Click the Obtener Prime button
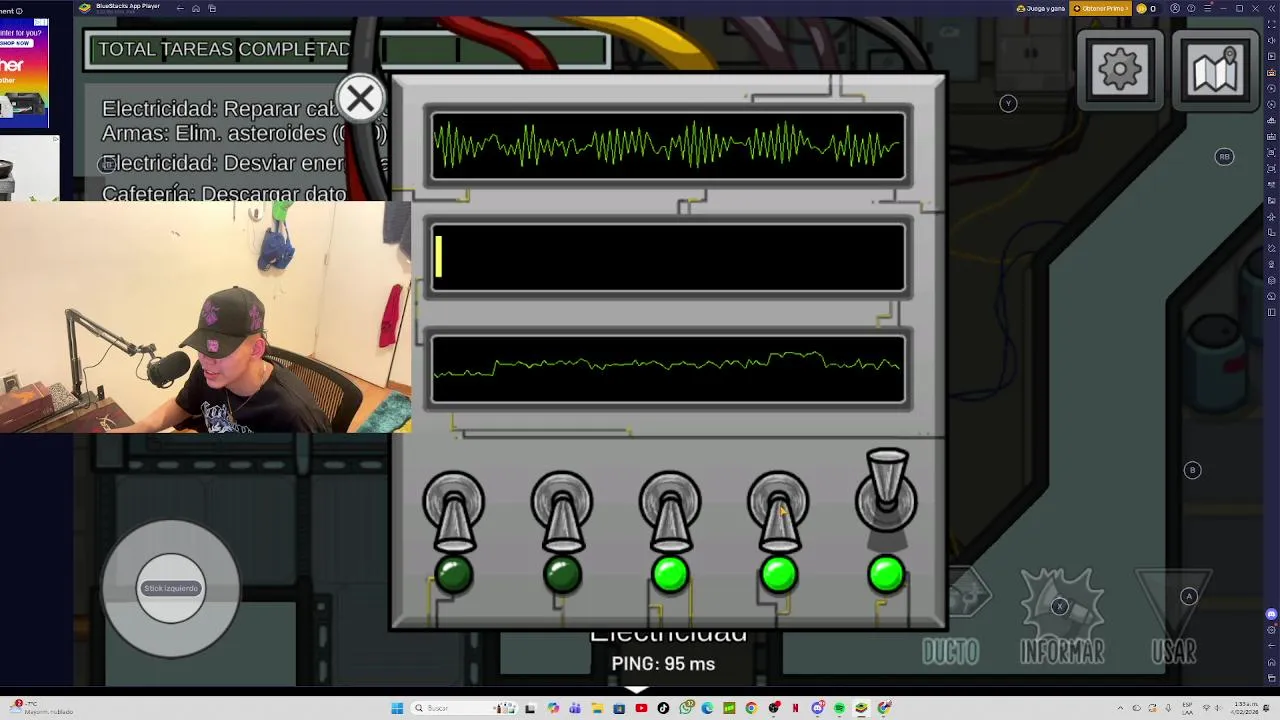The width and height of the screenshot is (1280, 720). point(1101,8)
